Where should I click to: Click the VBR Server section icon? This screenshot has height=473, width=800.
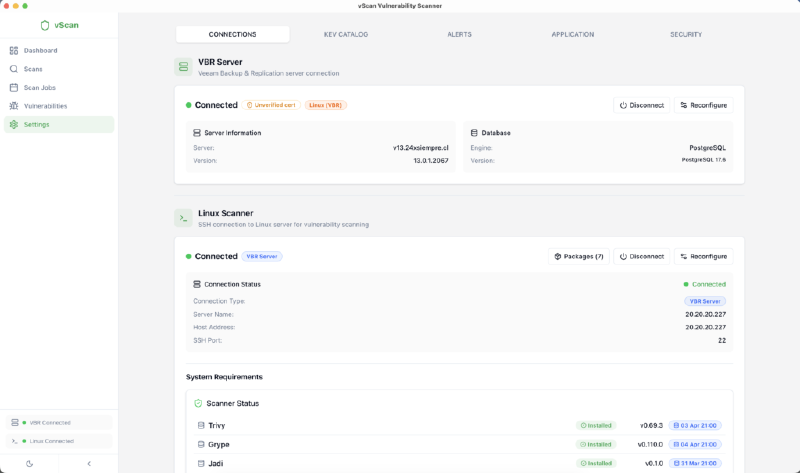(183, 67)
